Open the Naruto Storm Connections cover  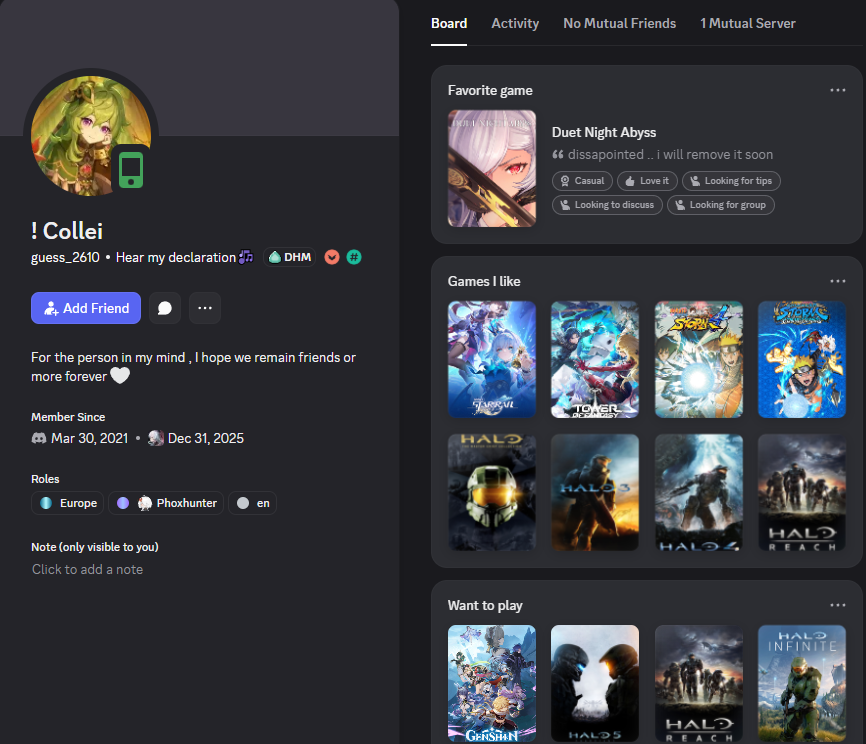pyautogui.click(x=802, y=360)
